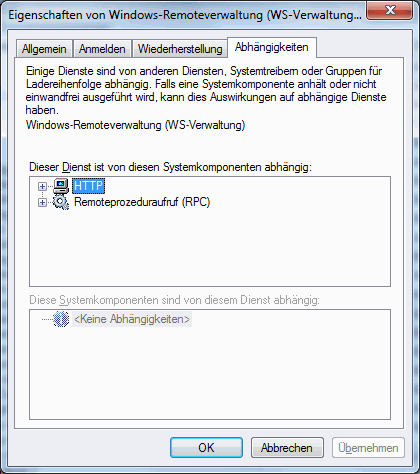The height and width of the screenshot is (474, 420).
Task: Go to the Wiederherstellung tab
Action: (x=180, y=49)
